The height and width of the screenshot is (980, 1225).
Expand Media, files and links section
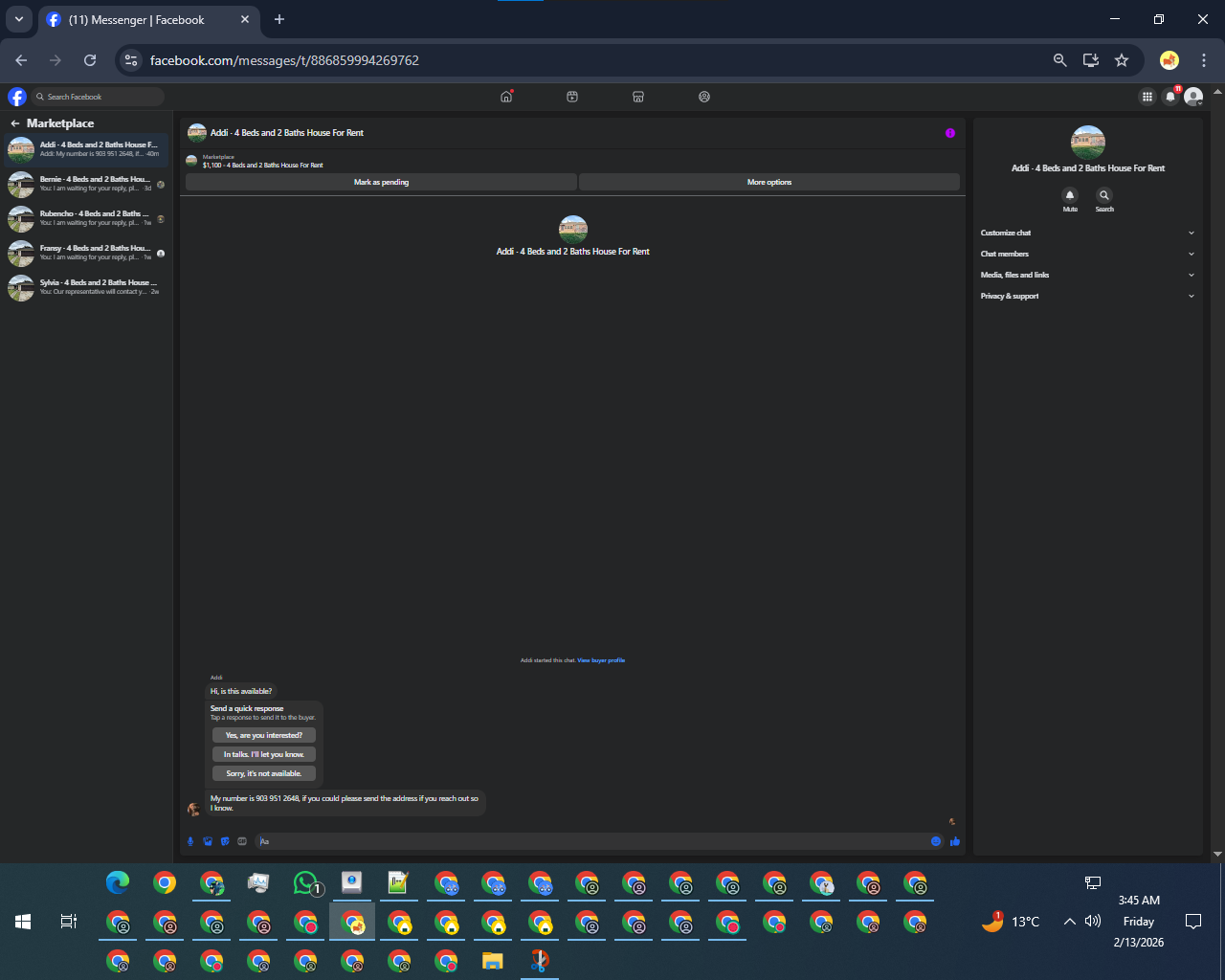pos(1087,275)
